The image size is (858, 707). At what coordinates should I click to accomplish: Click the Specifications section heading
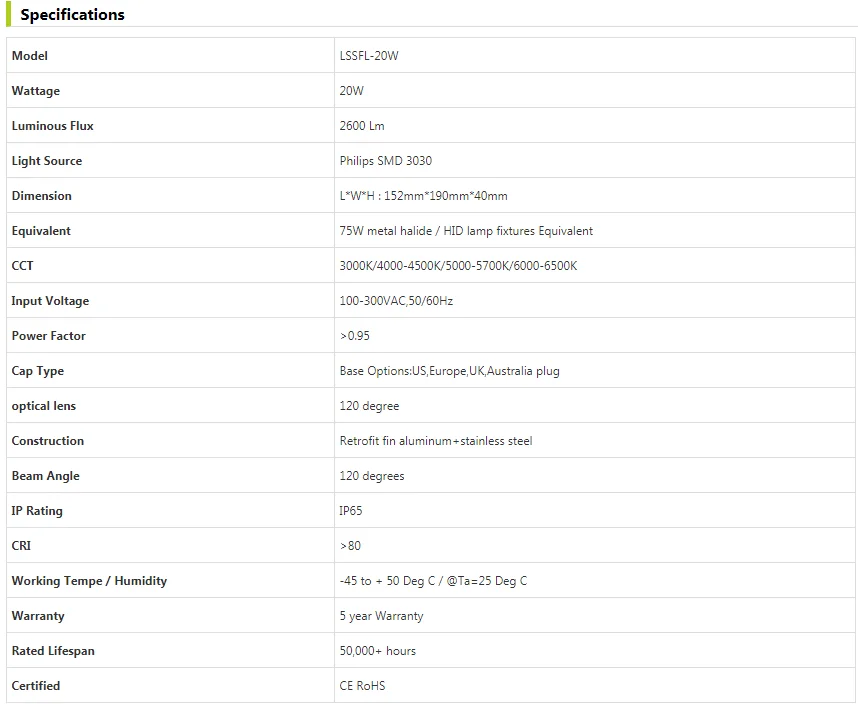click(x=72, y=15)
